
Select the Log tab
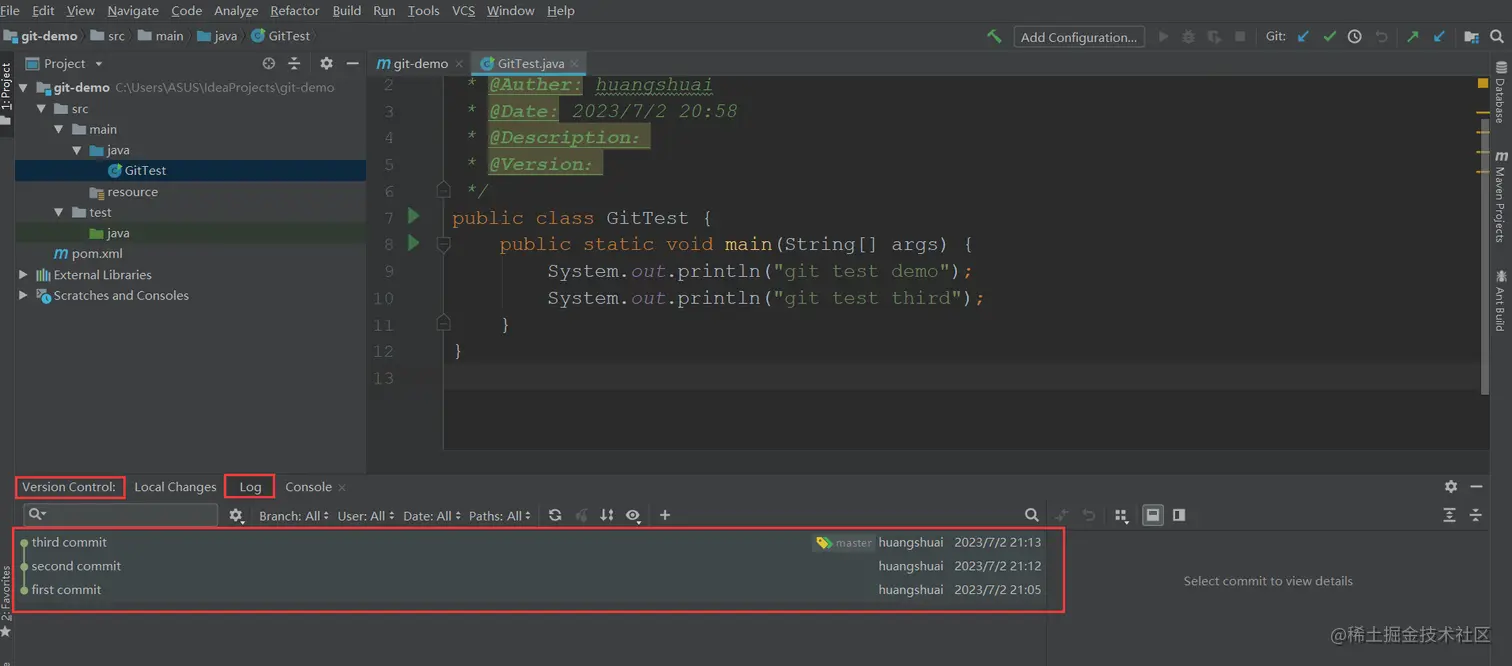pyautogui.click(x=250, y=487)
